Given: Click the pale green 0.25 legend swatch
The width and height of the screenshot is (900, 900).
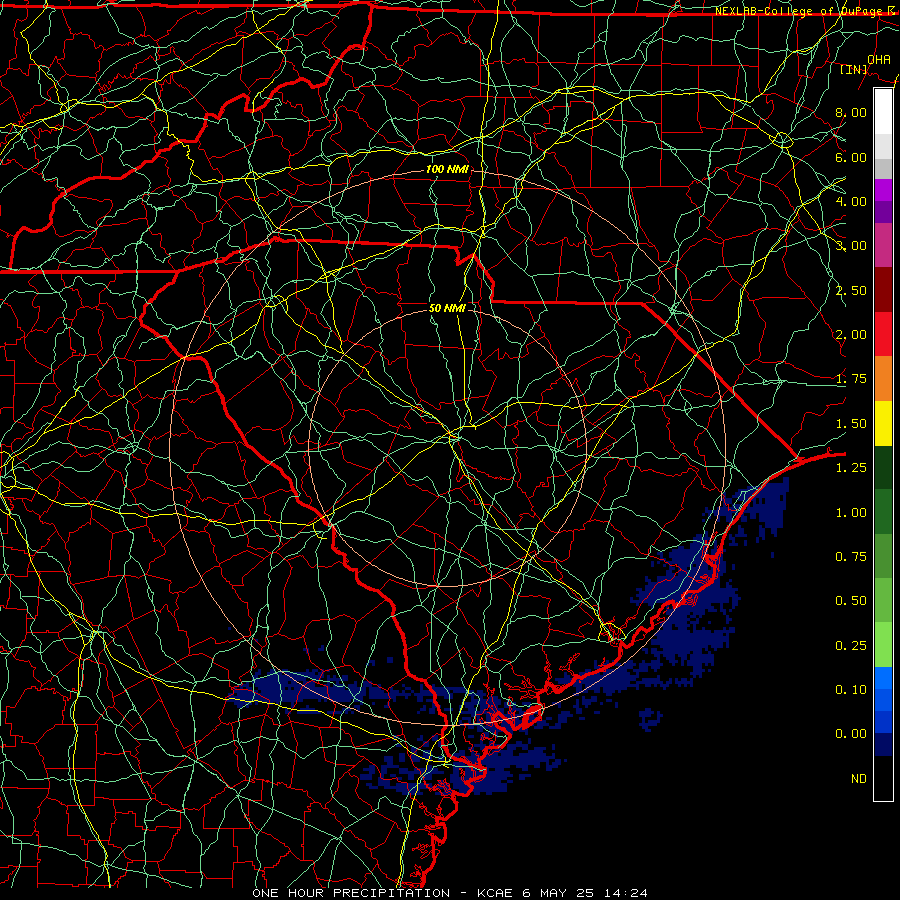Looking at the screenshot, I should (x=883, y=645).
